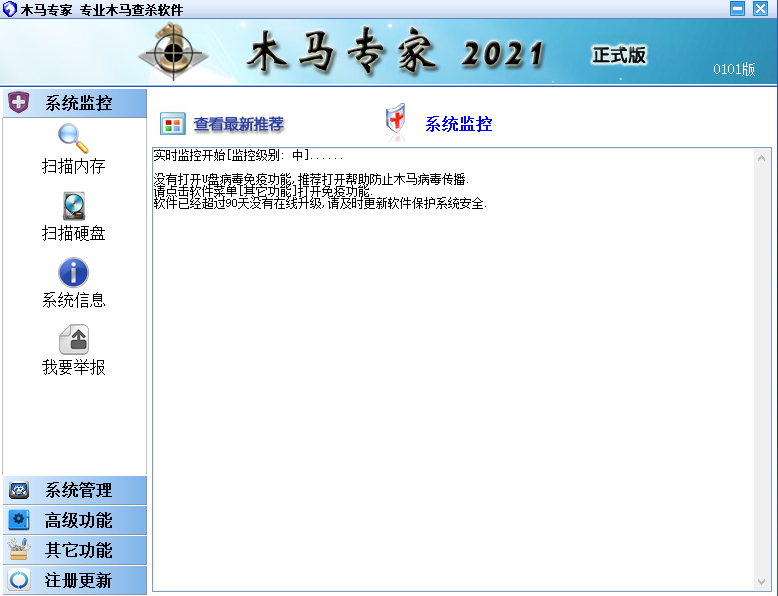
Task: Click the 系统管理 monitor icon
Action: pos(19,490)
